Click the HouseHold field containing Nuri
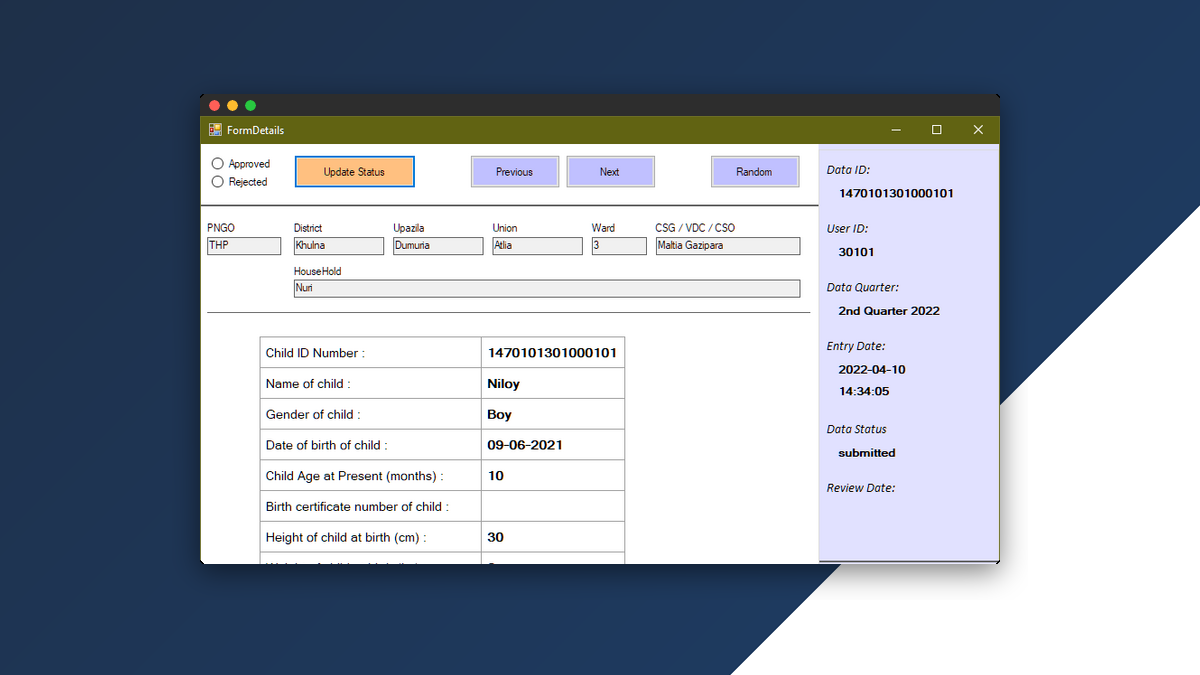Image resolution: width=1200 pixels, height=675 pixels. (x=546, y=288)
